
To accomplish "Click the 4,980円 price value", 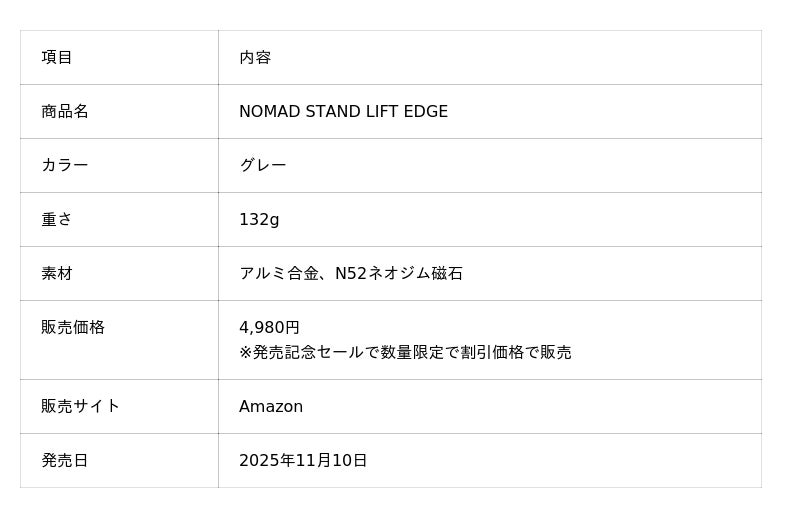I will pos(269,328).
